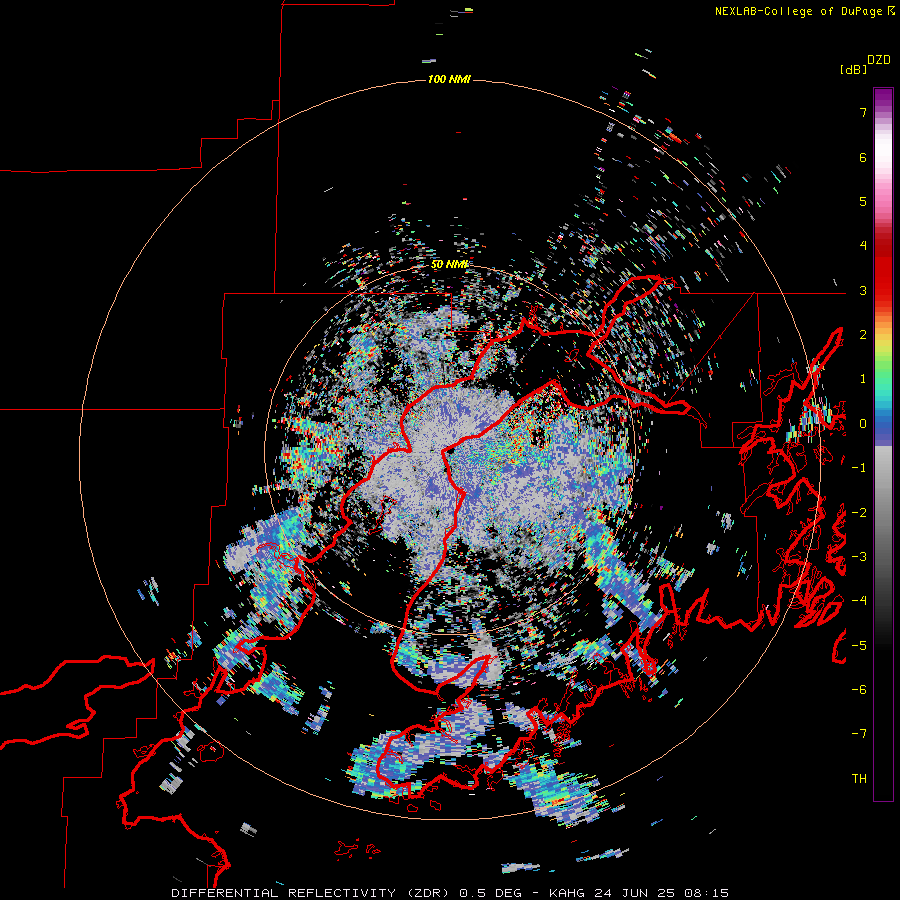Click the -3 scale value
The image size is (900, 900).
[x=859, y=557]
